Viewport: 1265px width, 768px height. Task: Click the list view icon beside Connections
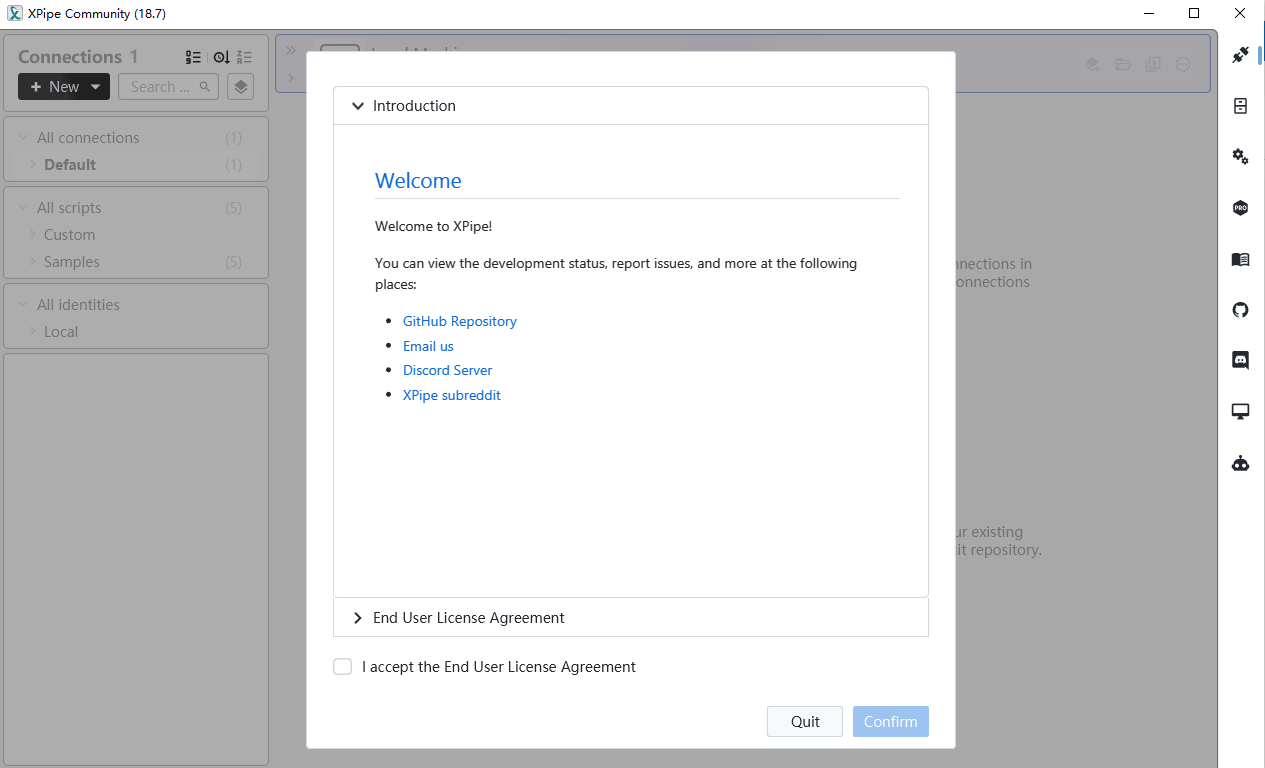193,57
